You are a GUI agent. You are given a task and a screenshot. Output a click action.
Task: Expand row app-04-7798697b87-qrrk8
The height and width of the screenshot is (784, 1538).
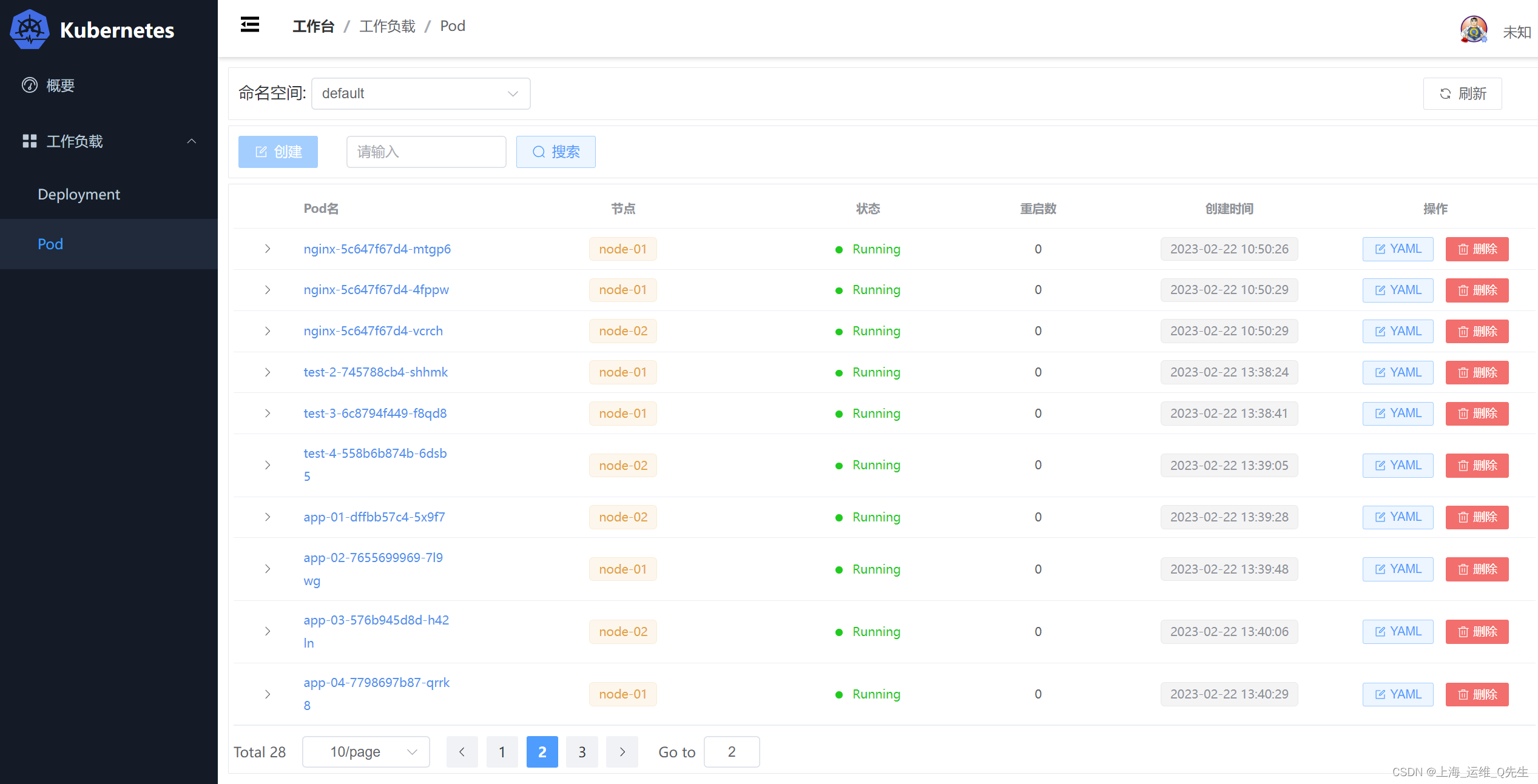[268, 694]
